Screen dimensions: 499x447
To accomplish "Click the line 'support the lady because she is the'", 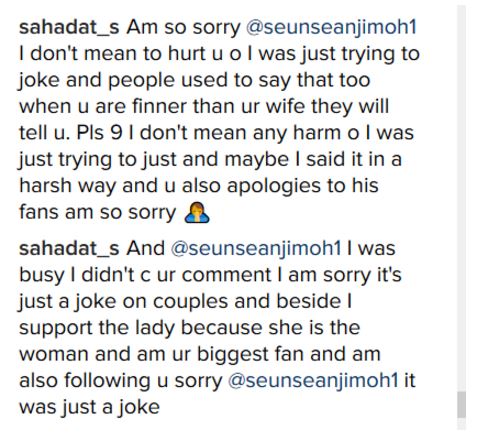I will [190, 328].
